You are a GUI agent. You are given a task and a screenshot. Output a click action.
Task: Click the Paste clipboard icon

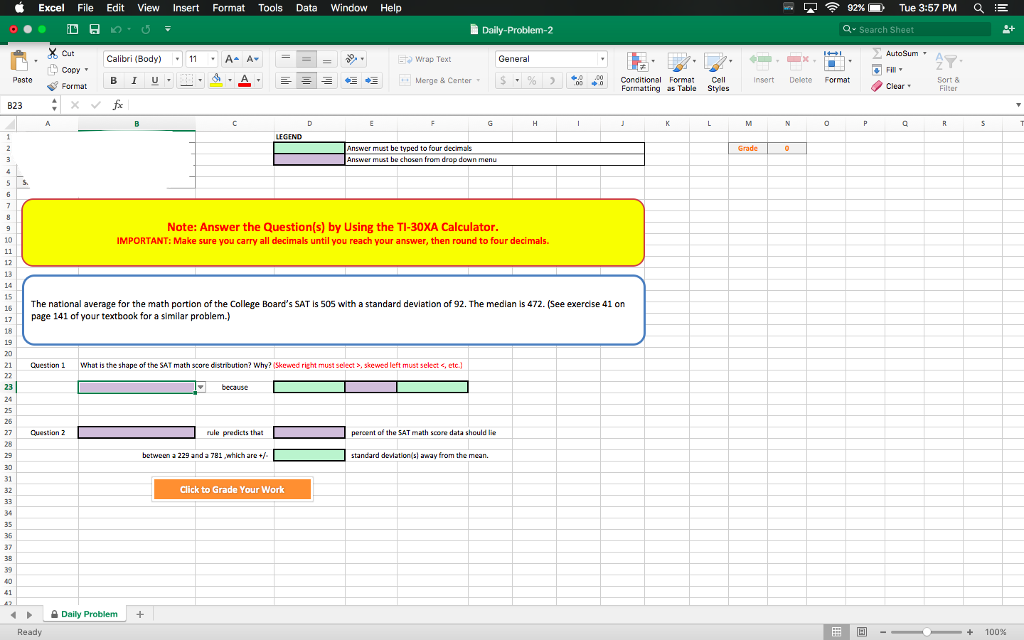click(x=21, y=63)
